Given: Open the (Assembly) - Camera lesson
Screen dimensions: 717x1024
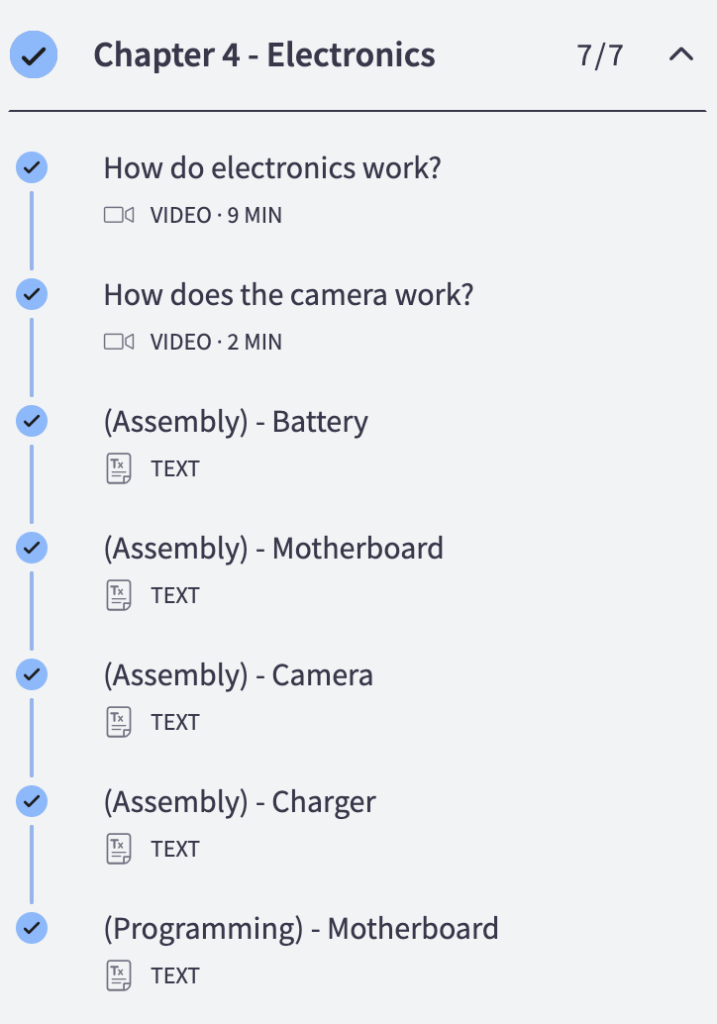Looking at the screenshot, I should [x=238, y=676].
